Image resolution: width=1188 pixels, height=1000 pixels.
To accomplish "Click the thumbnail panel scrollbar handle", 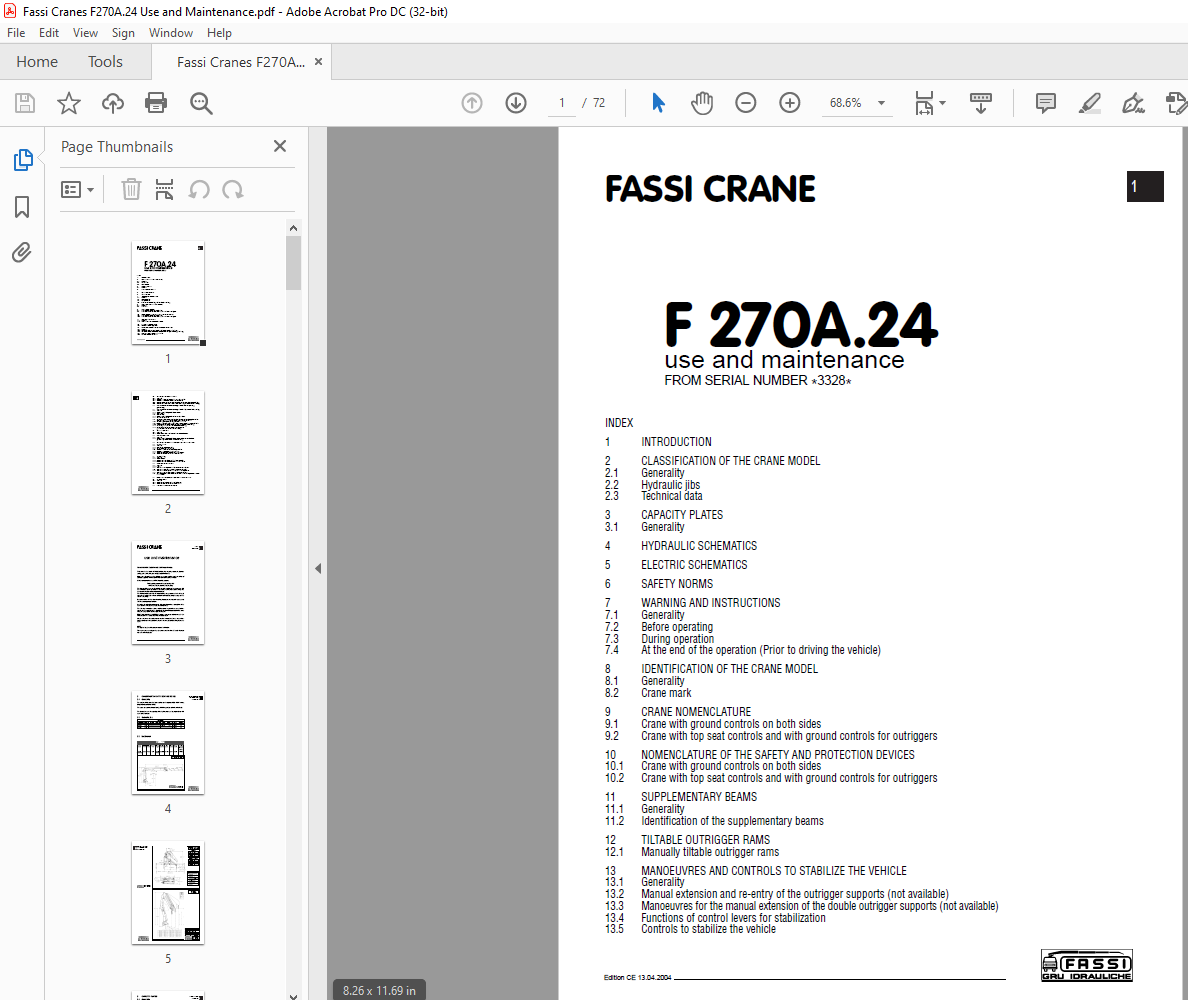I will 293,263.
